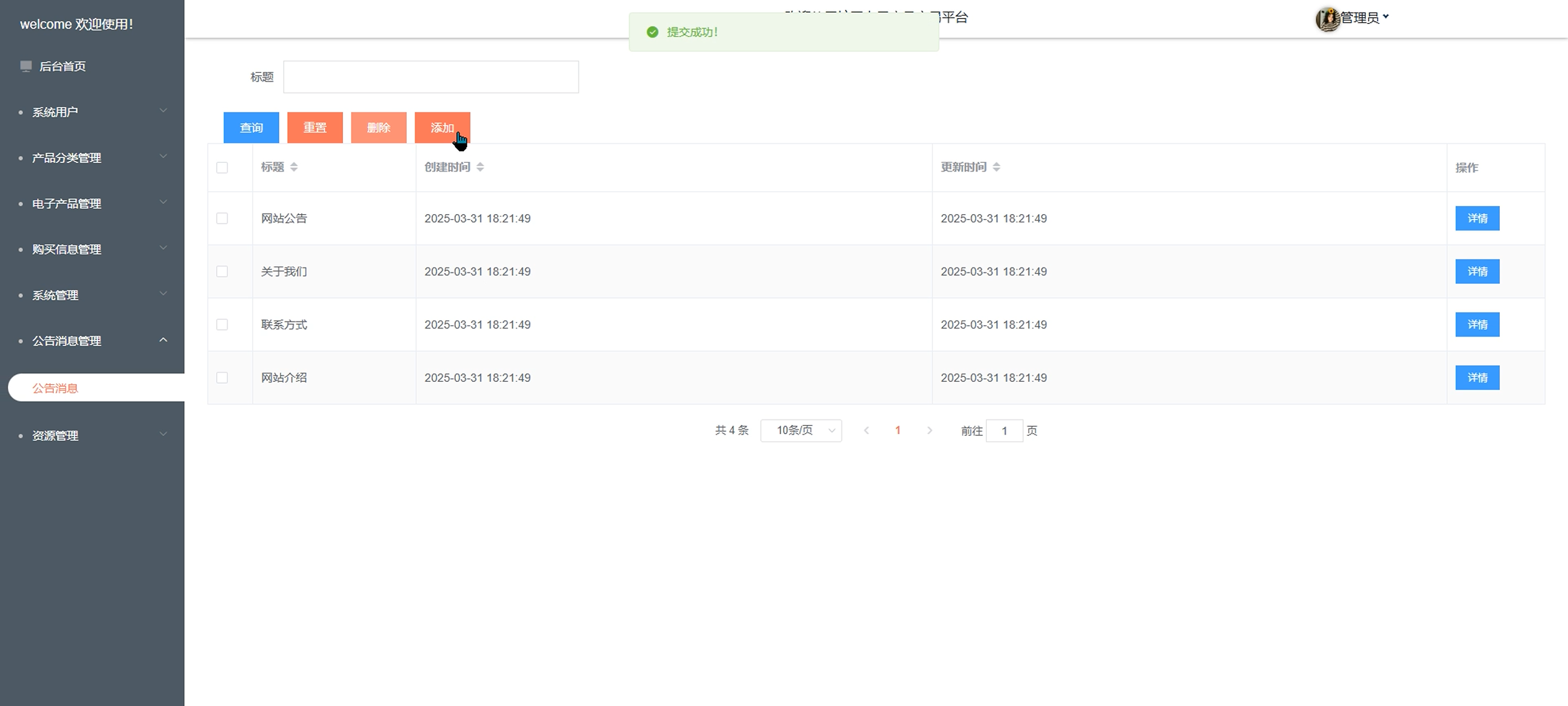Click the 后台首页 monitor icon
Viewport: 1568px width, 706px height.
26,66
